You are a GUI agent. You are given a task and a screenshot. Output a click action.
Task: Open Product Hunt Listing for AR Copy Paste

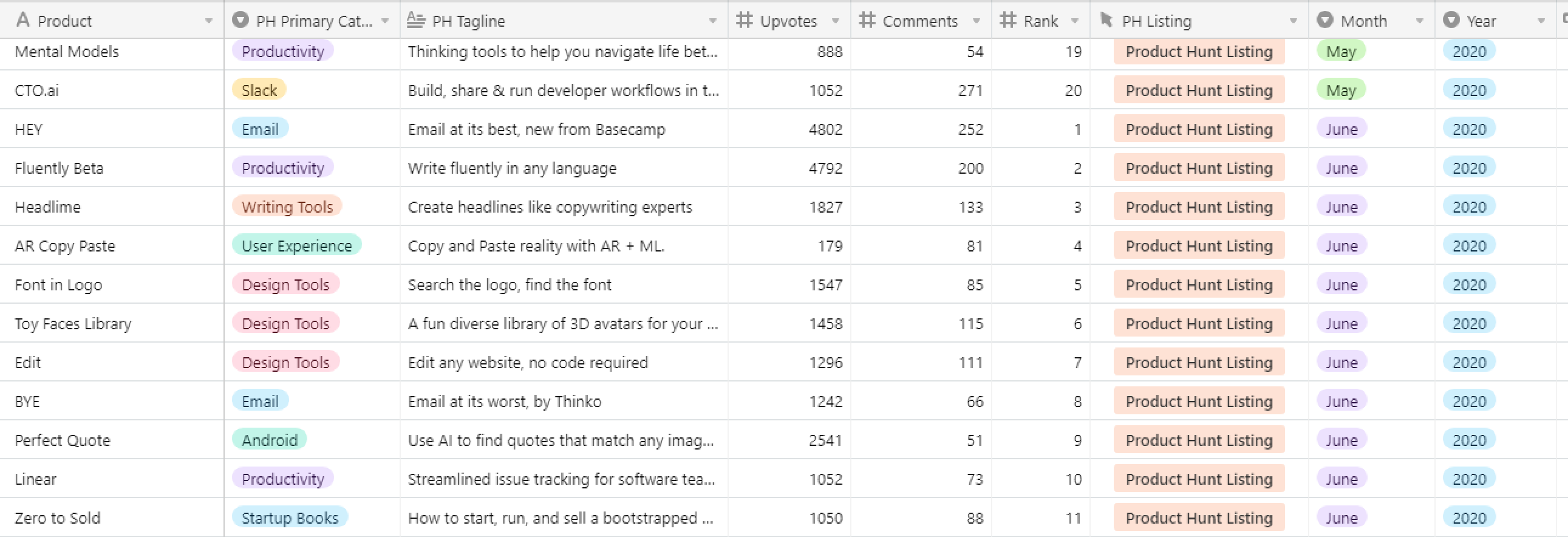1199,246
